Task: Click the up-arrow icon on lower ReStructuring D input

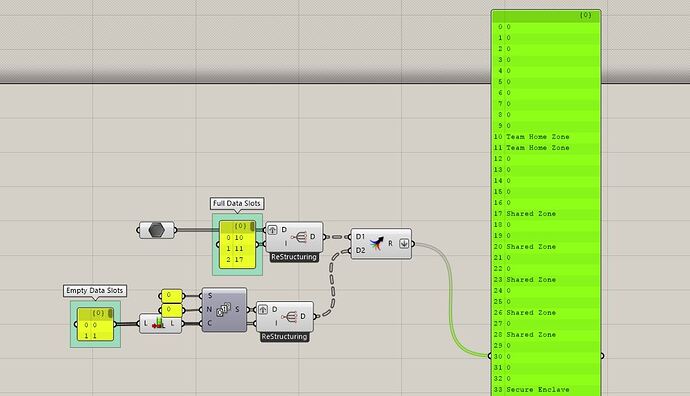Action: pyautogui.click(x=263, y=309)
